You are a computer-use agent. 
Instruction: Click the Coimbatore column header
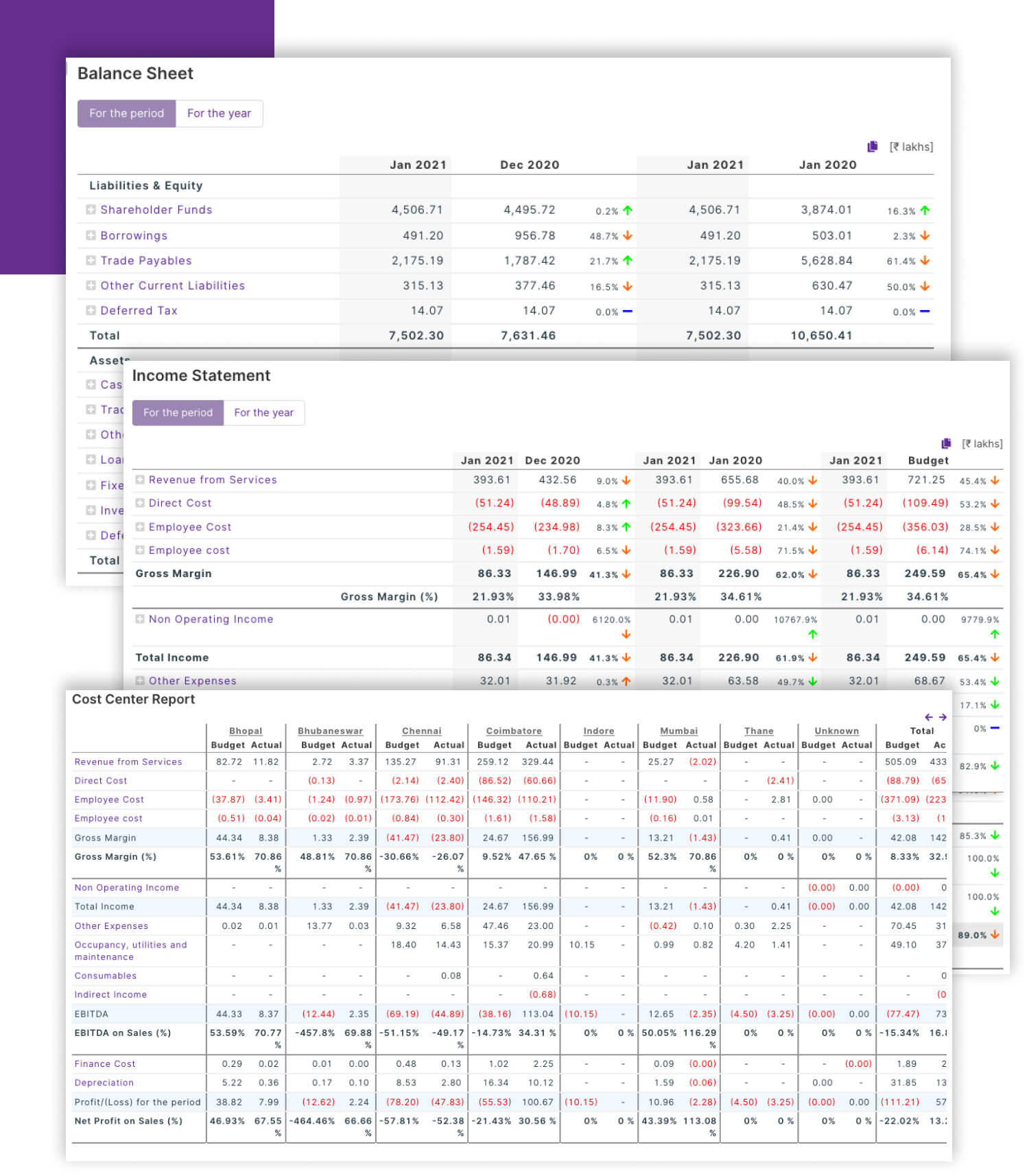(x=514, y=731)
